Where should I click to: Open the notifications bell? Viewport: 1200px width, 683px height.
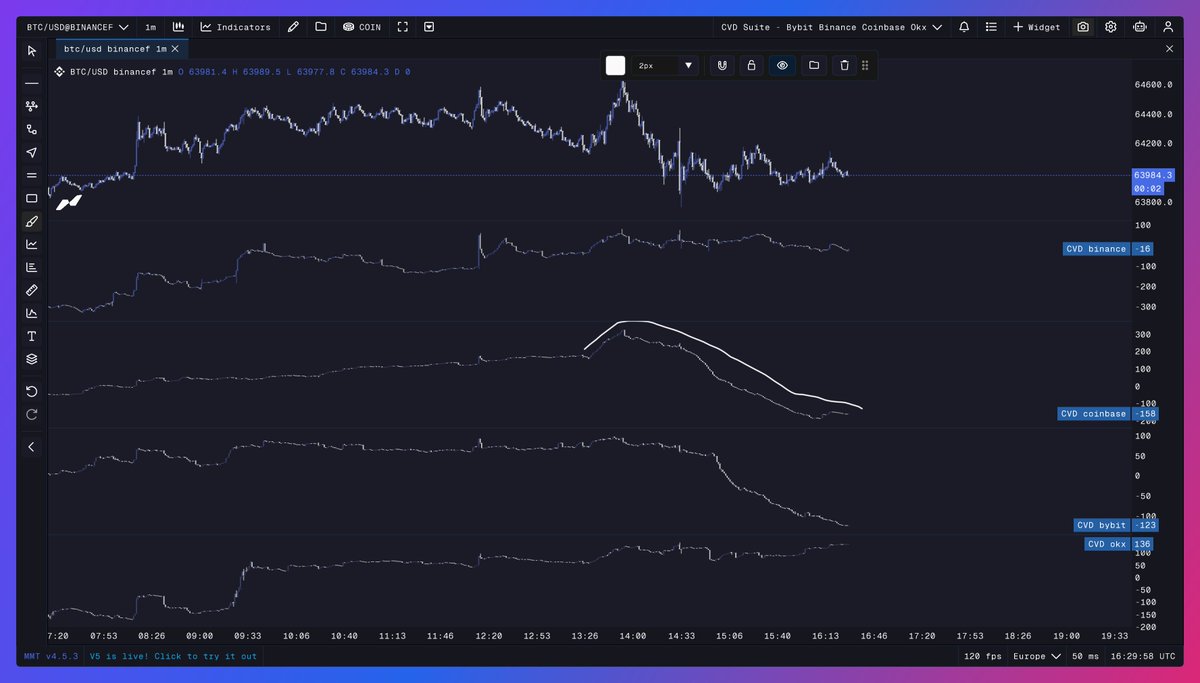964,27
